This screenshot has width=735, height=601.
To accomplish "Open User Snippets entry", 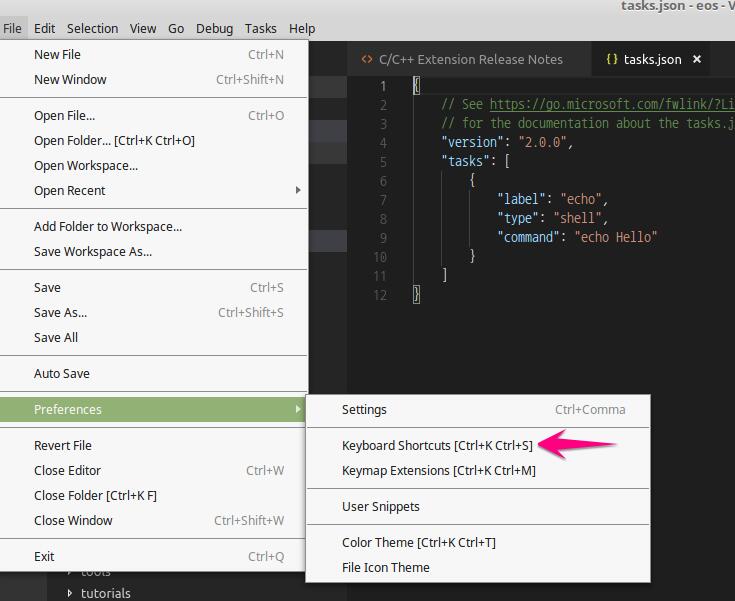I will (478, 507).
